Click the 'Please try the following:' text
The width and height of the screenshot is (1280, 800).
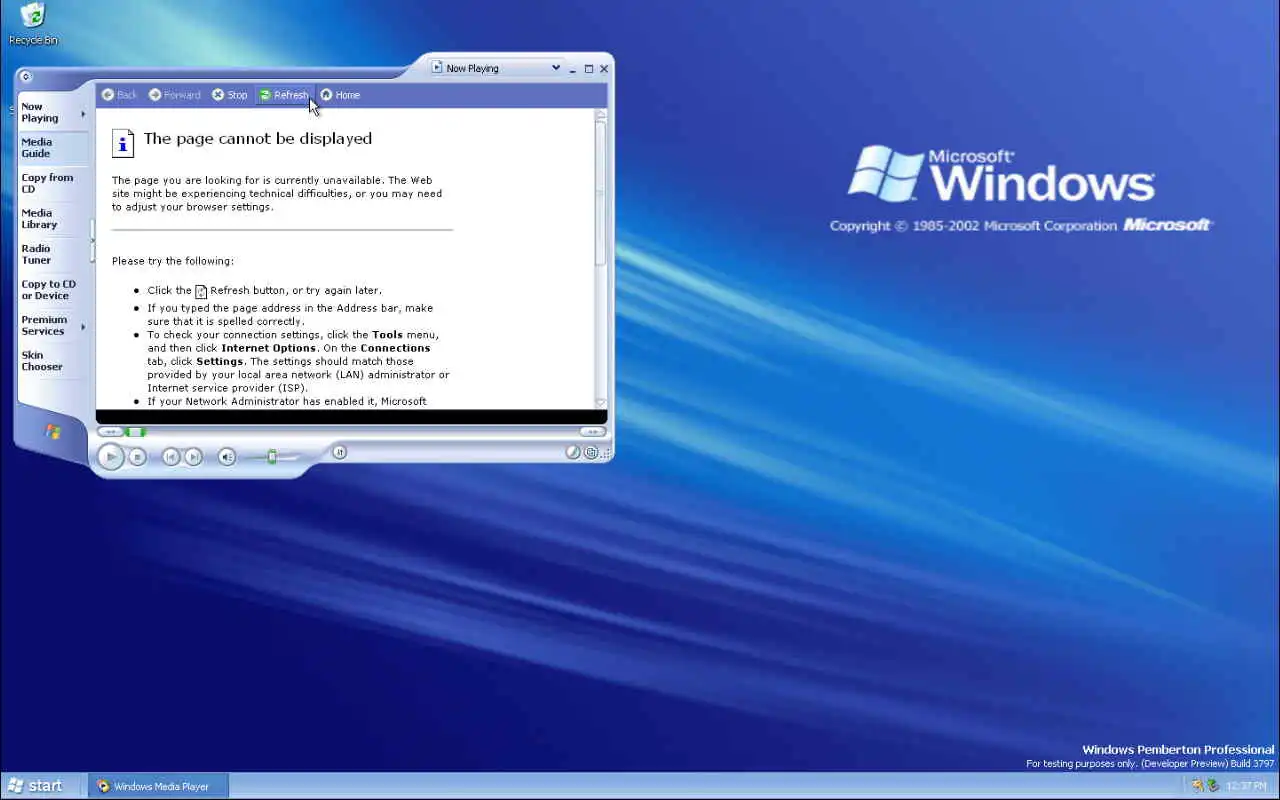click(173, 261)
